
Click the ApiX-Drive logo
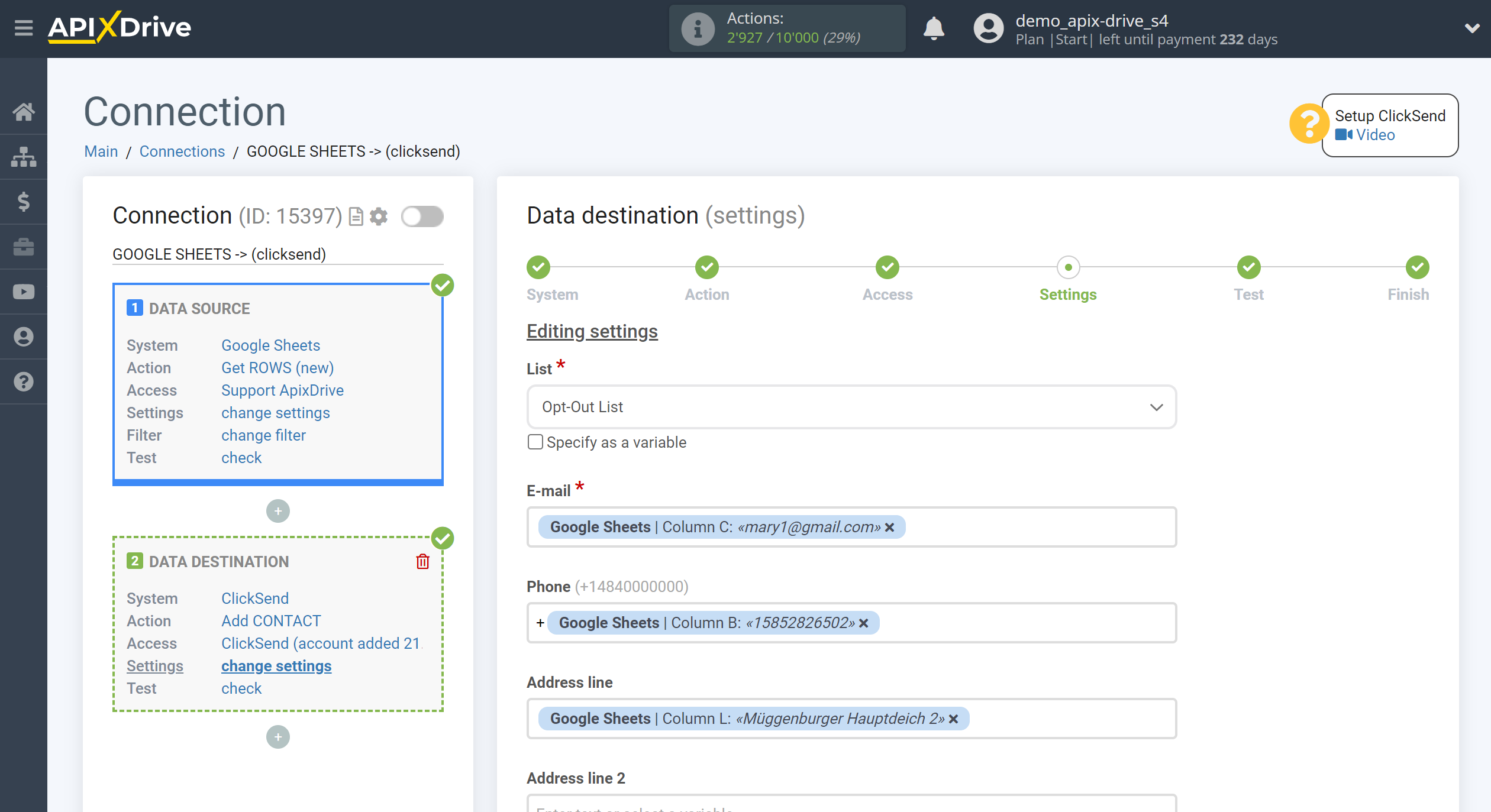pyautogui.click(x=120, y=27)
